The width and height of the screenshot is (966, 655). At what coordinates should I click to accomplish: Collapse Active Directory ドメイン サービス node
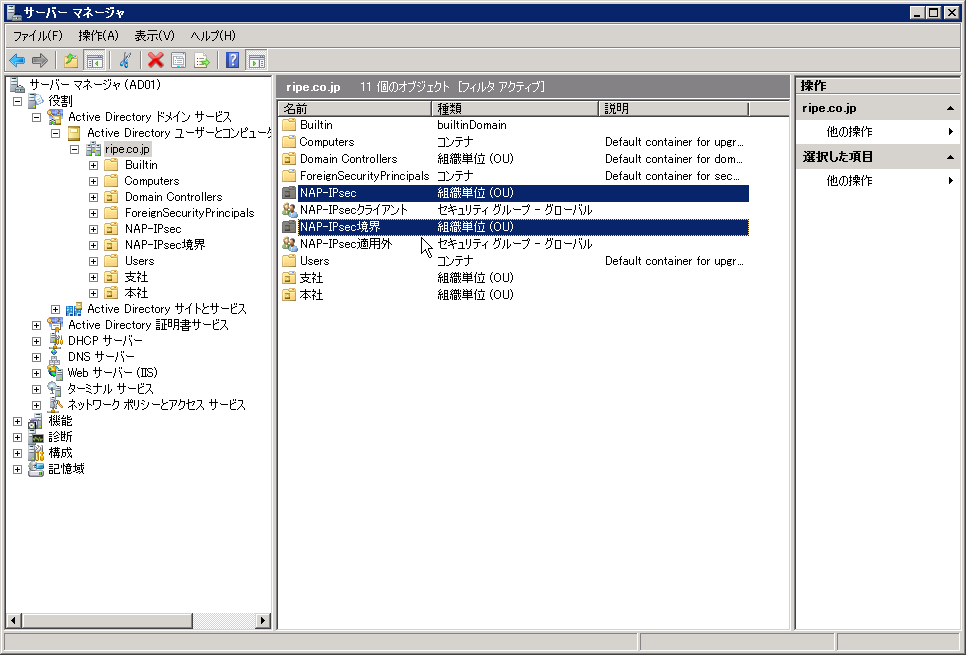[x=36, y=117]
